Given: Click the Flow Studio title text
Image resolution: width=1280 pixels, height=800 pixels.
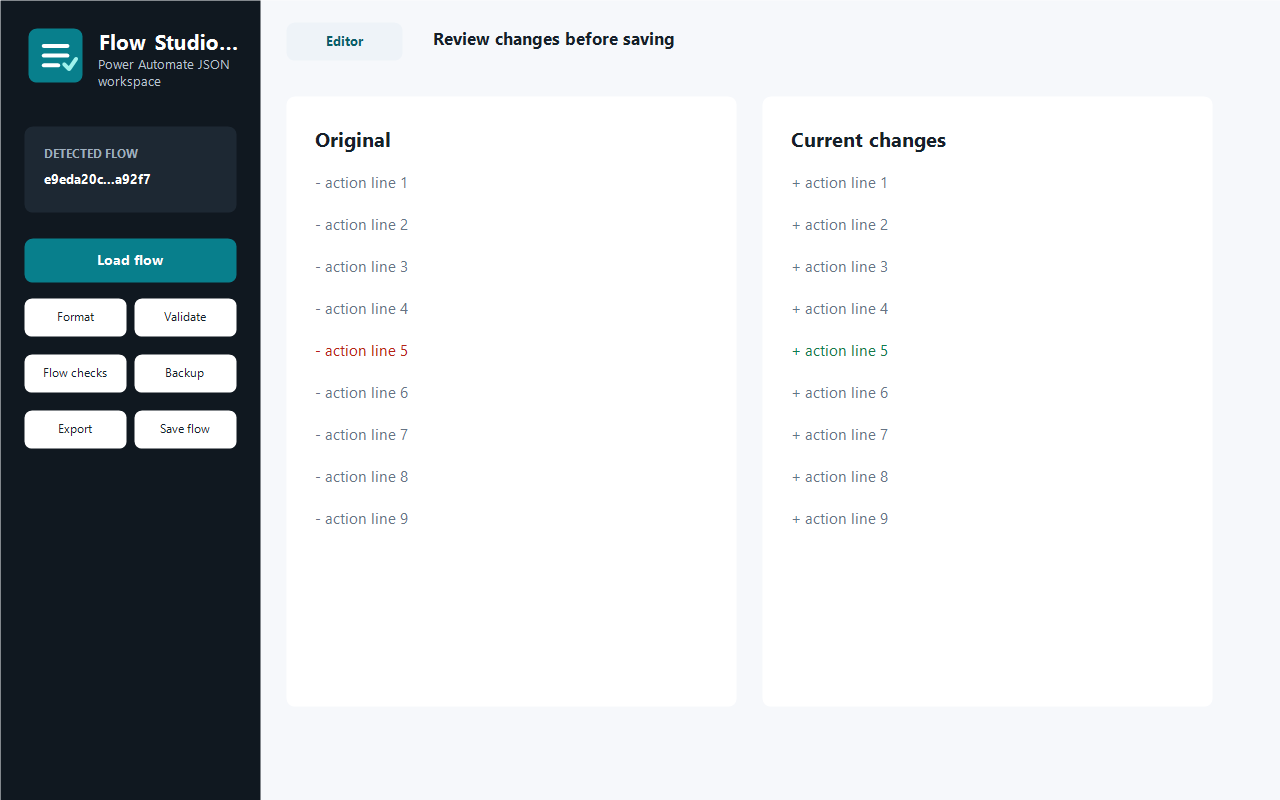Looking at the screenshot, I should click(168, 43).
